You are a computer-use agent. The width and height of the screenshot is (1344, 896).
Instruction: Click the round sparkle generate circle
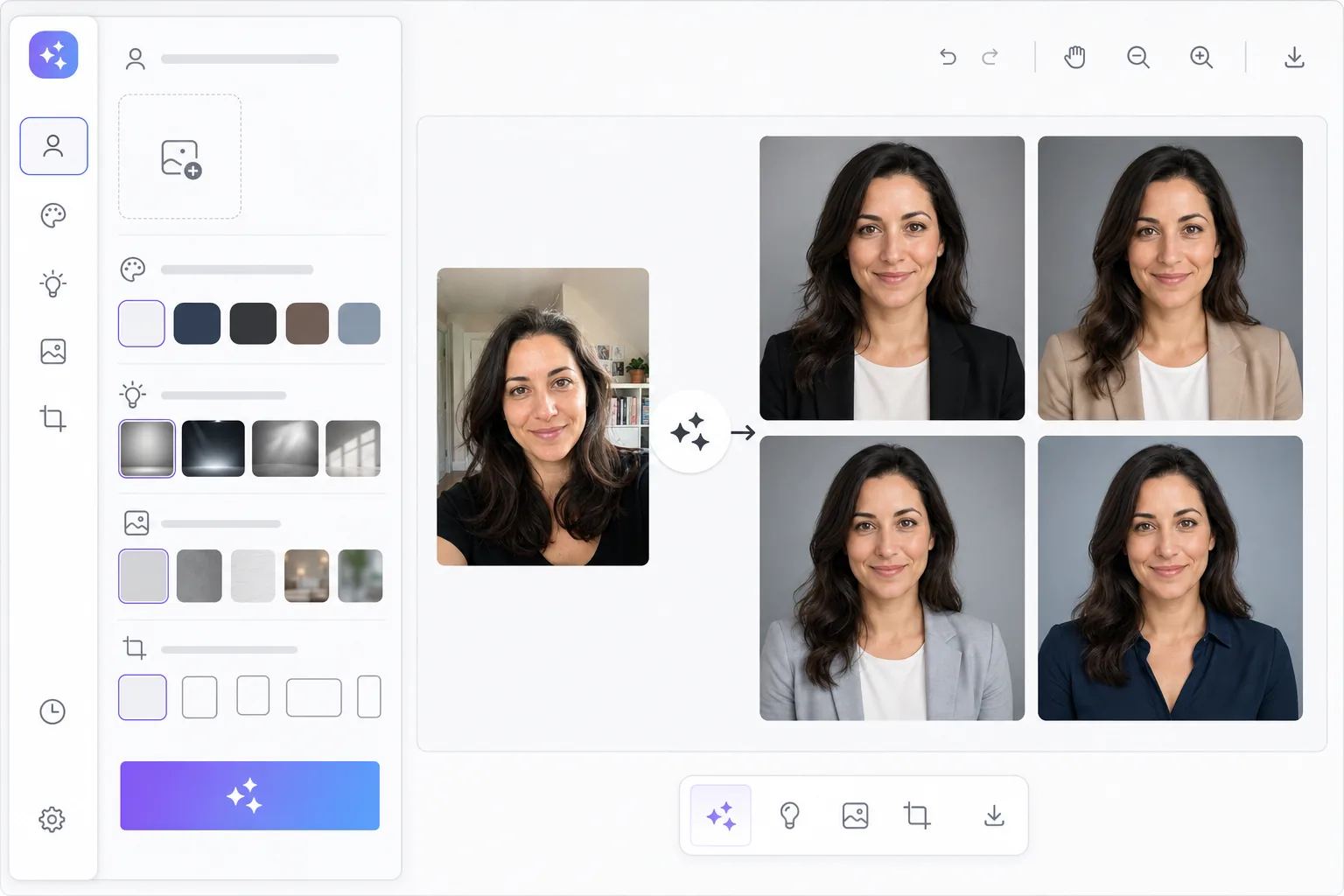pyautogui.click(x=690, y=432)
